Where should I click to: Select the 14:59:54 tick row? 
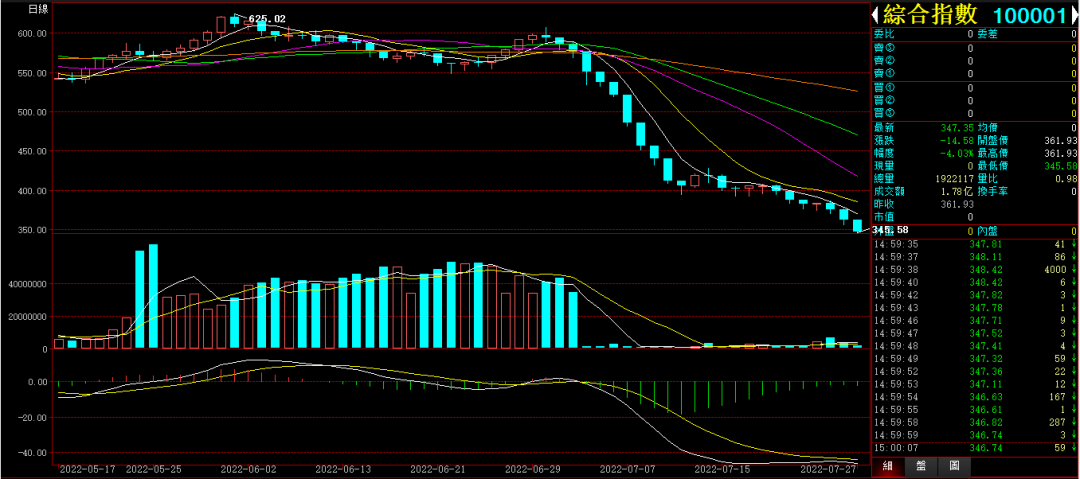coord(975,397)
